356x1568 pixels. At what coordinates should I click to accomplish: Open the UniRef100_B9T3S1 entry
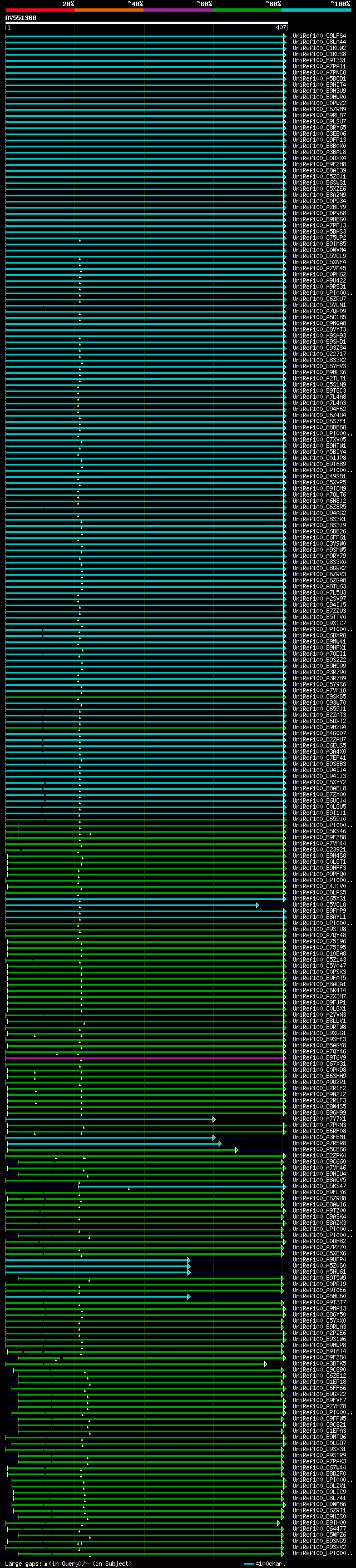[319, 60]
